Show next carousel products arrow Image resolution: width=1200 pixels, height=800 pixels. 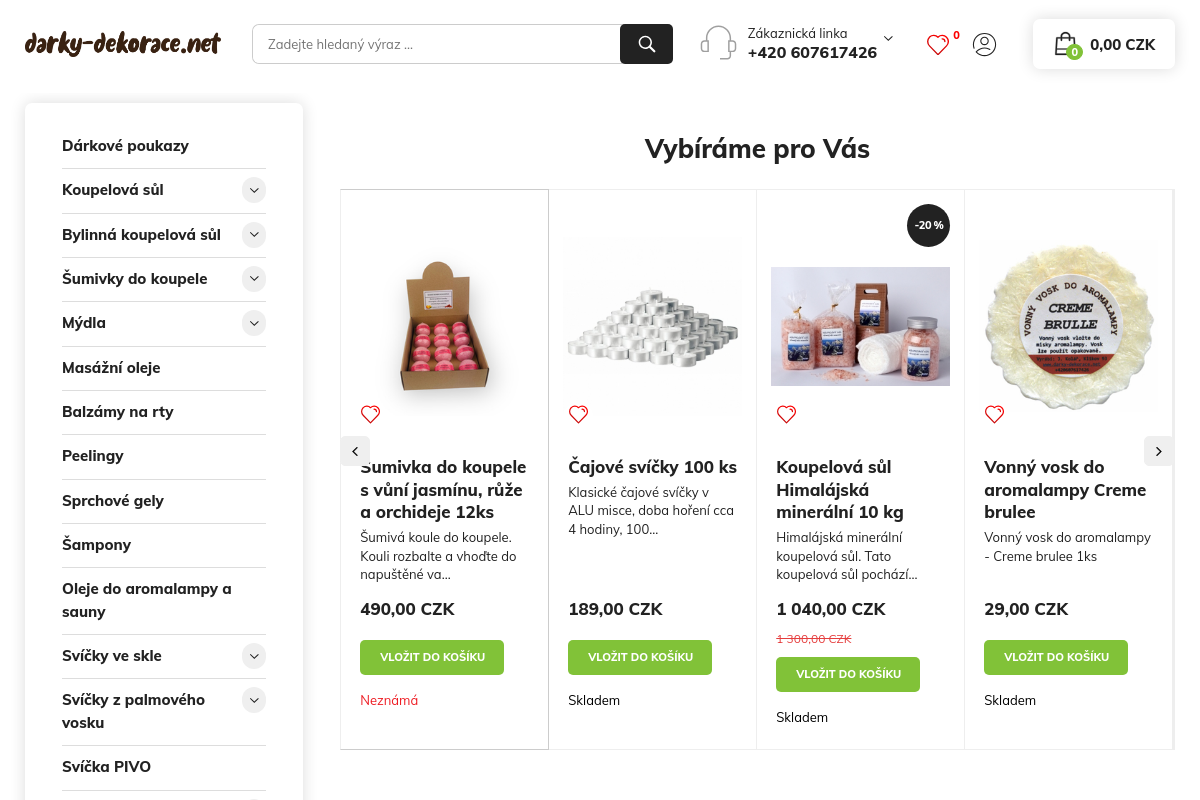pos(1158,451)
